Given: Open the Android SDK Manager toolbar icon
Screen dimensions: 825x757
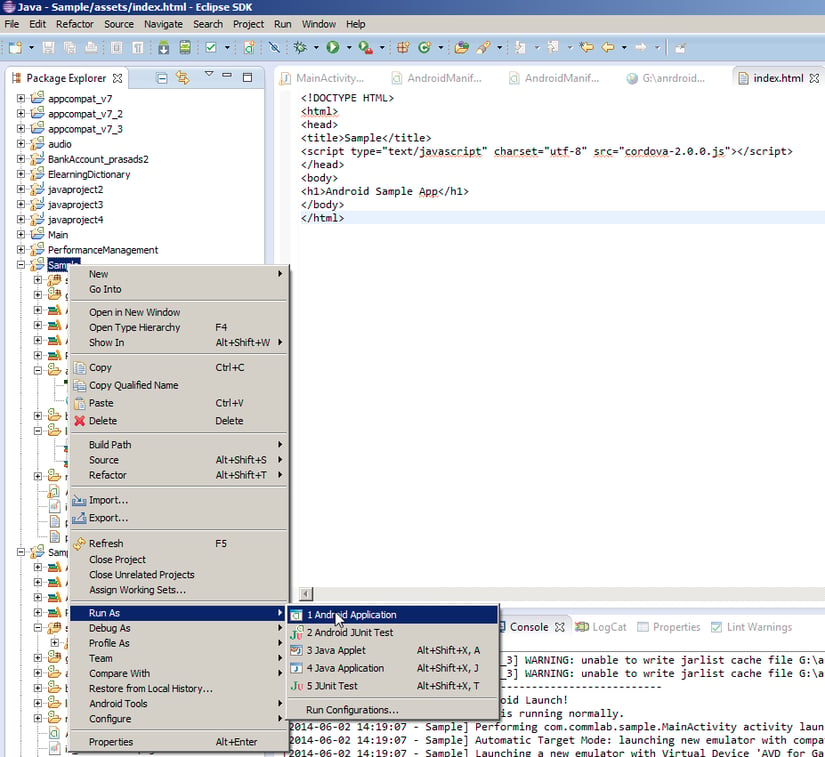Looking at the screenshot, I should click(x=164, y=48).
